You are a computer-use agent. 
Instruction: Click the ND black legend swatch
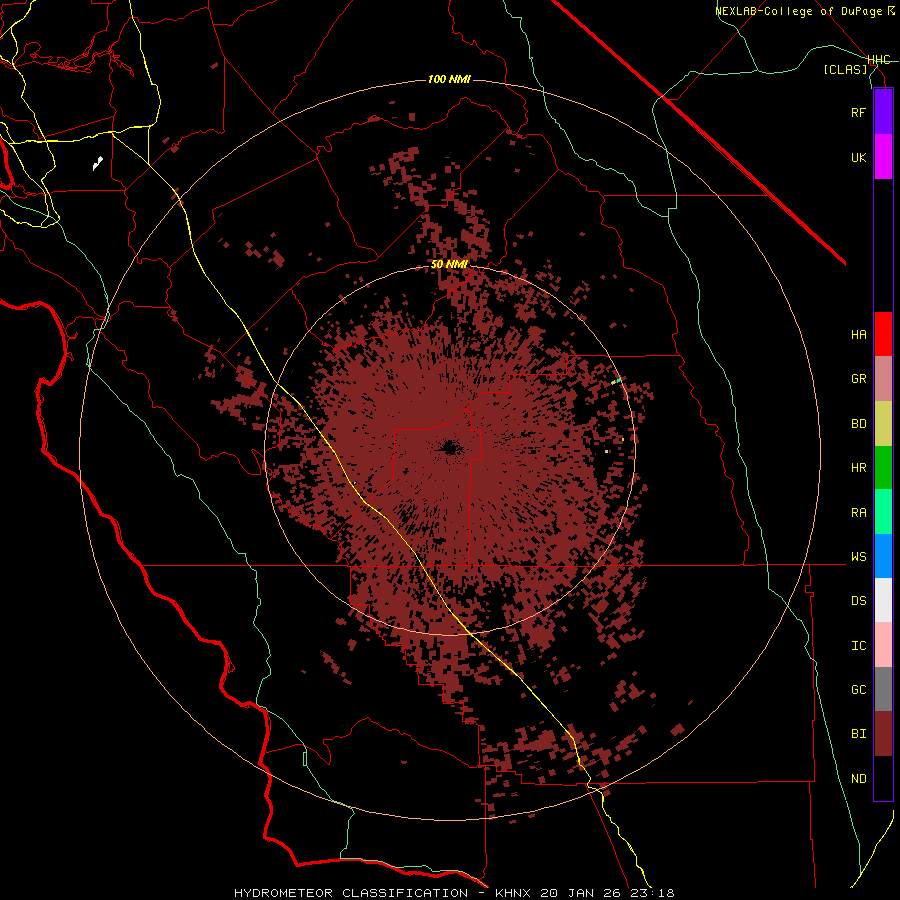tap(883, 778)
